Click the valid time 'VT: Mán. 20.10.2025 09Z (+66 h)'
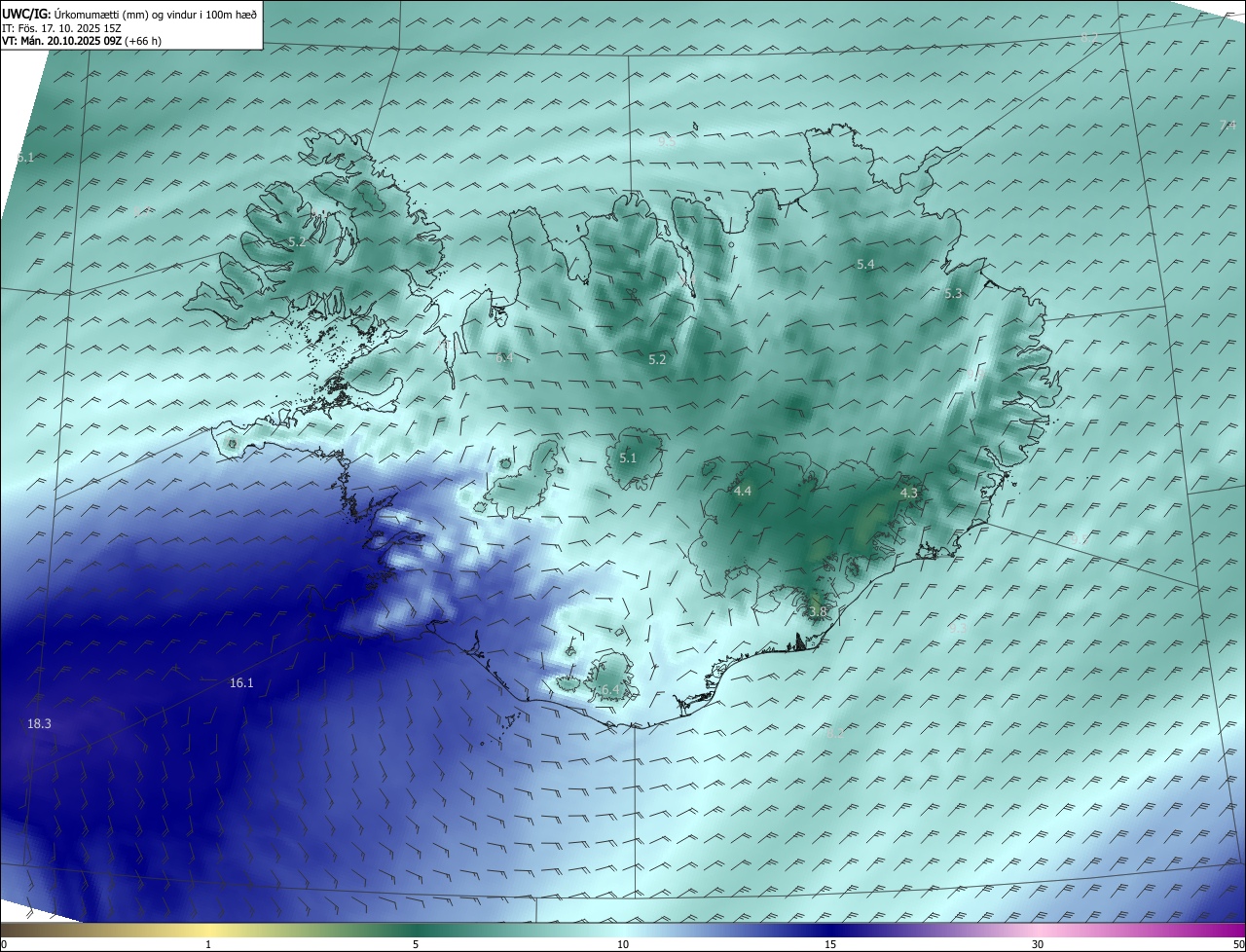The height and width of the screenshot is (952, 1246). coord(82,41)
